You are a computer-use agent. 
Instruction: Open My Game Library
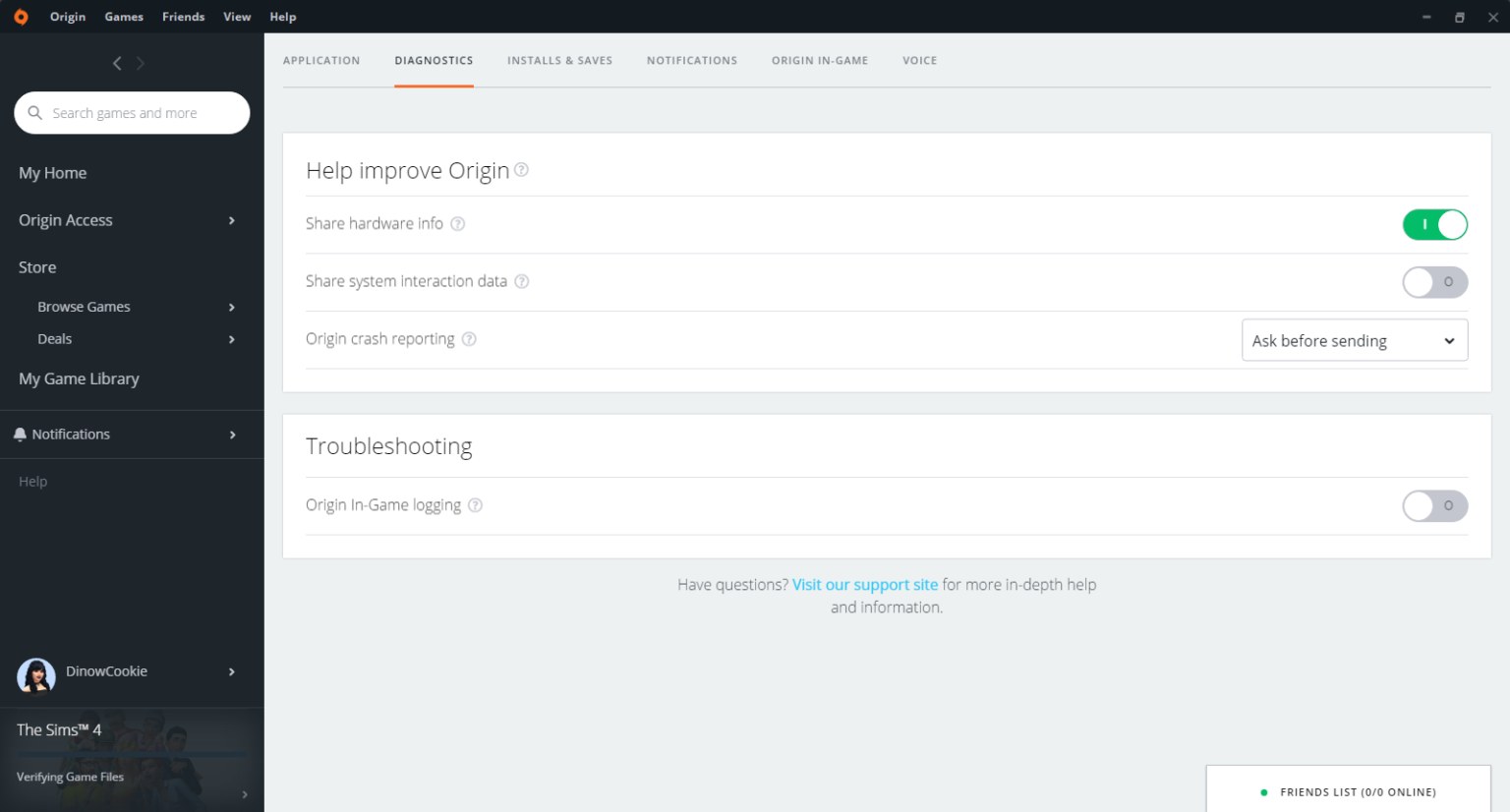tap(79, 379)
